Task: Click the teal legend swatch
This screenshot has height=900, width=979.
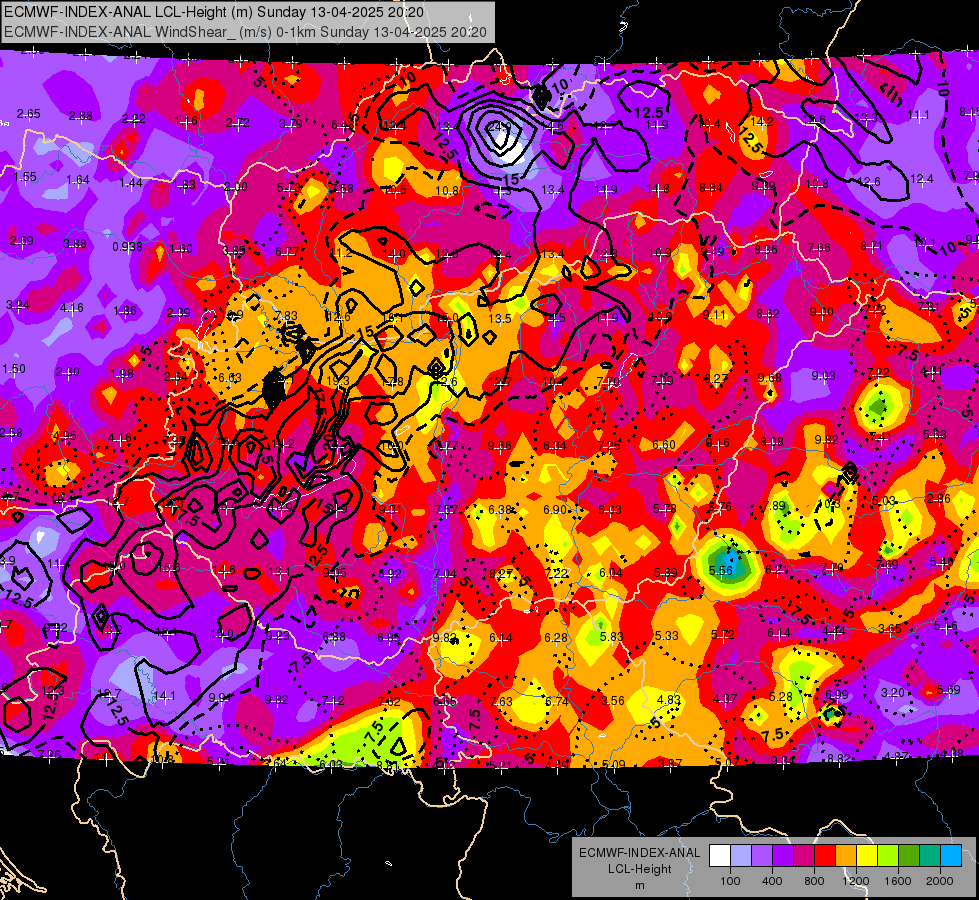Action: (x=930, y=856)
